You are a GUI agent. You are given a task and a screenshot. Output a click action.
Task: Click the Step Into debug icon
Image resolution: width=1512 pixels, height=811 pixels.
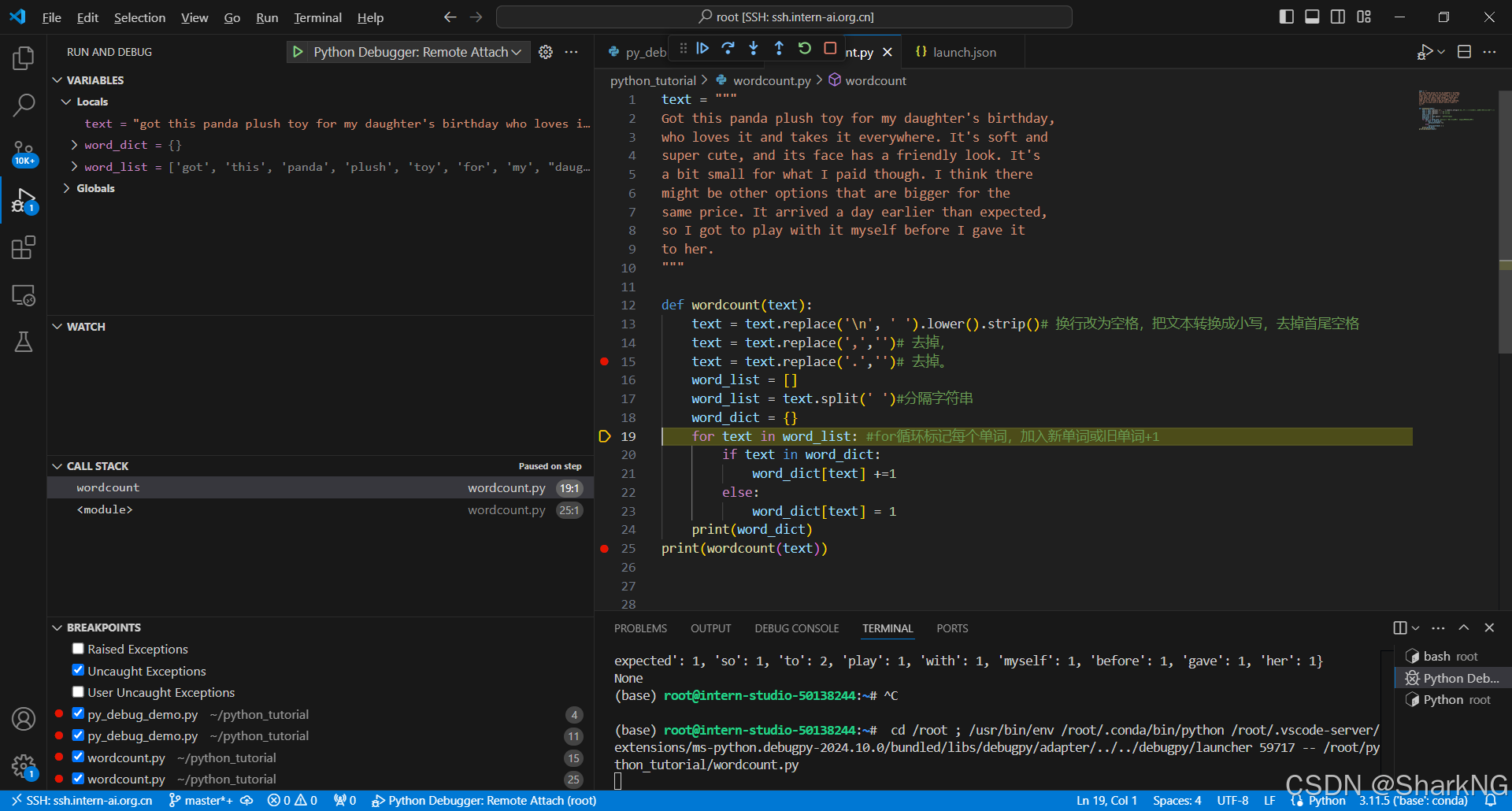(x=754, y=48)
